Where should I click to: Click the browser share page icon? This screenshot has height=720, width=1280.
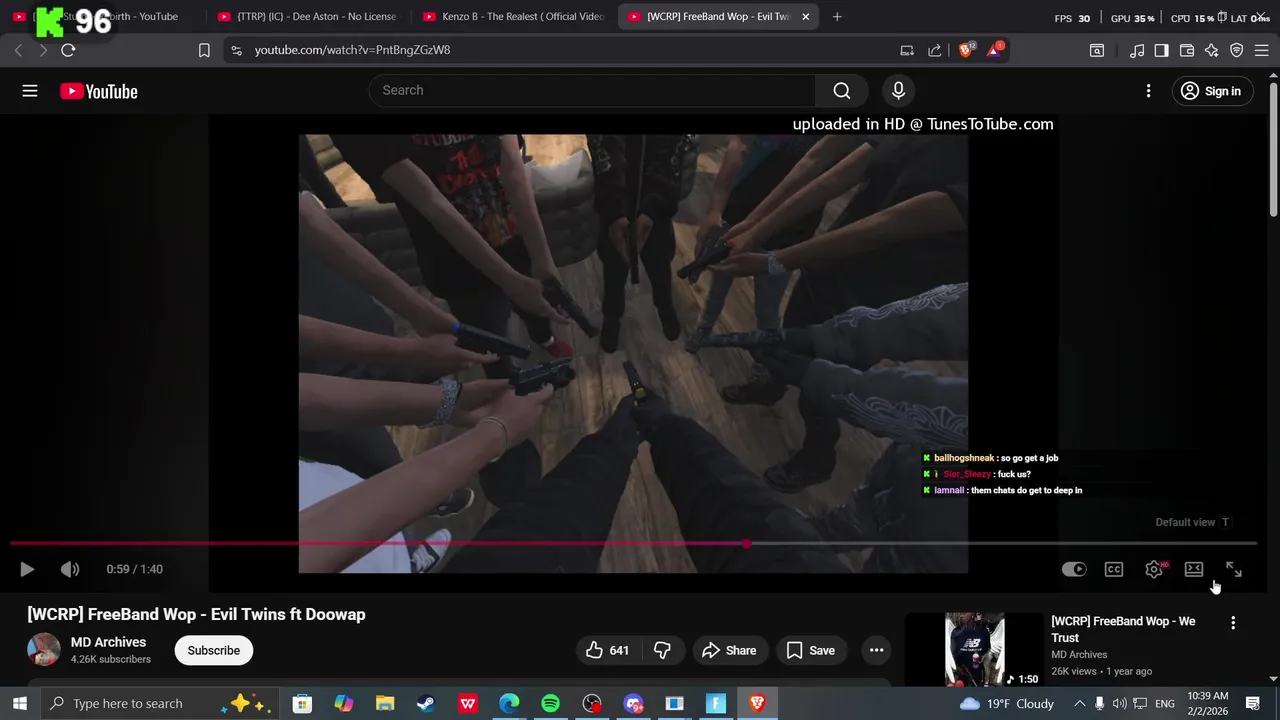[934, 50]
